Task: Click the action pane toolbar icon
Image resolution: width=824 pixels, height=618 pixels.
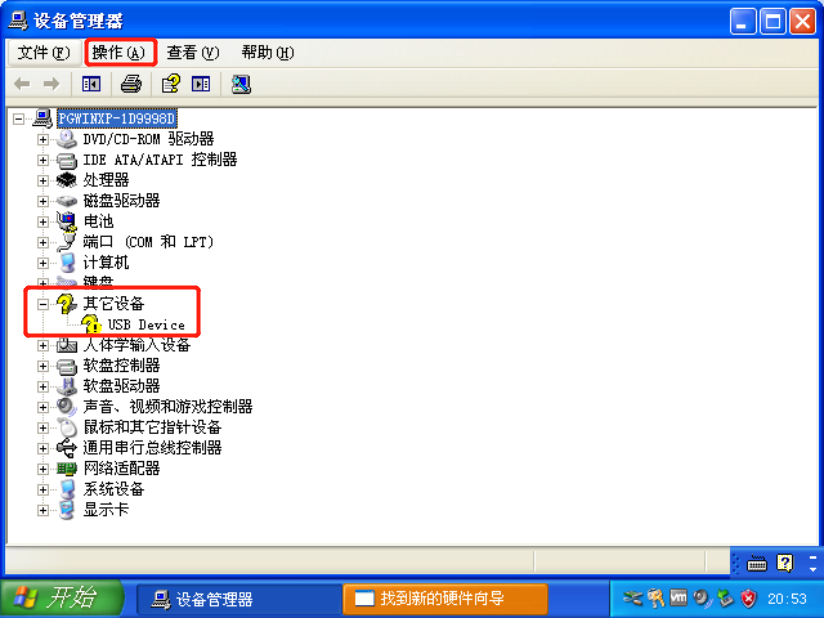Action: tap(201, 84)
